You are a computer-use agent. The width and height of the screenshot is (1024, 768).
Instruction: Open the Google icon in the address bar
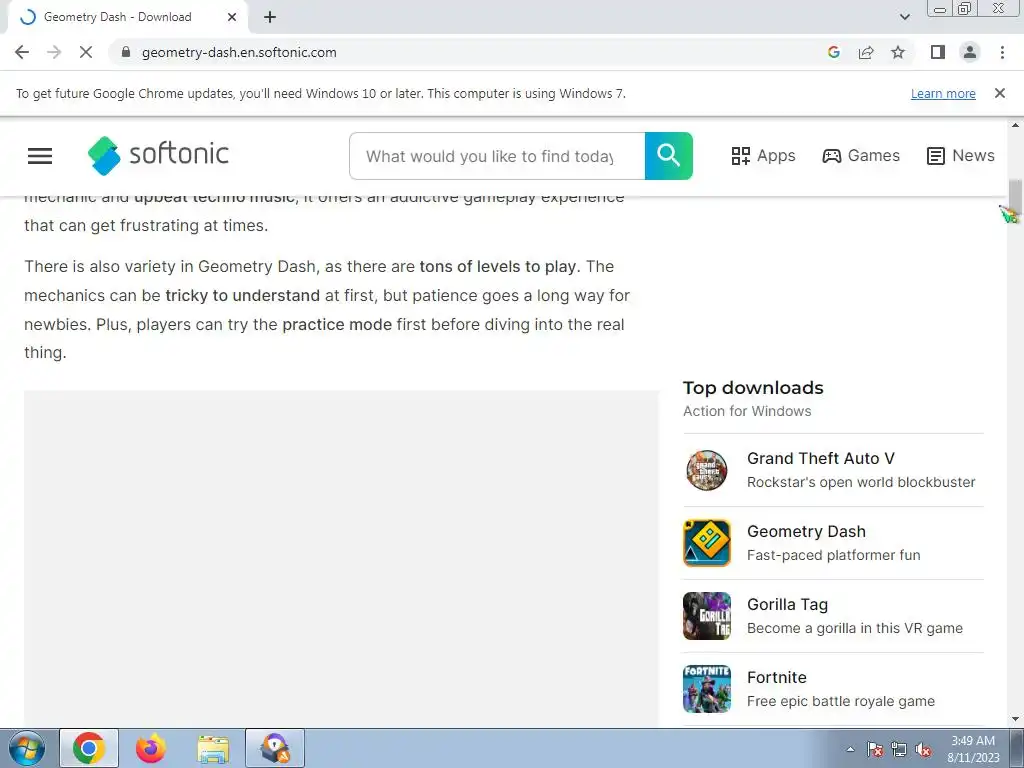pos(833,52)
